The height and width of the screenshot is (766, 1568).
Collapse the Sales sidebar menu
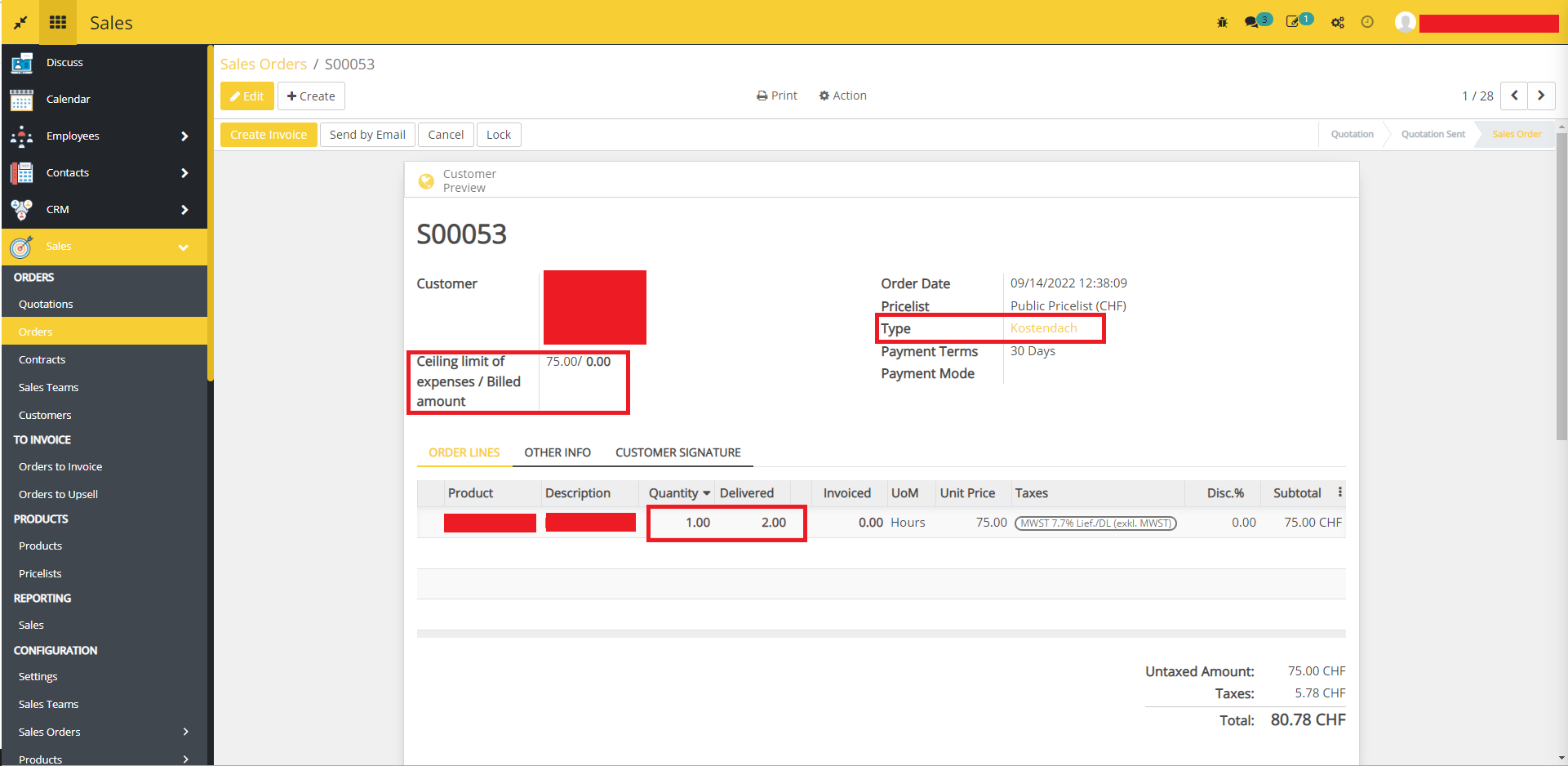(184, 247)
